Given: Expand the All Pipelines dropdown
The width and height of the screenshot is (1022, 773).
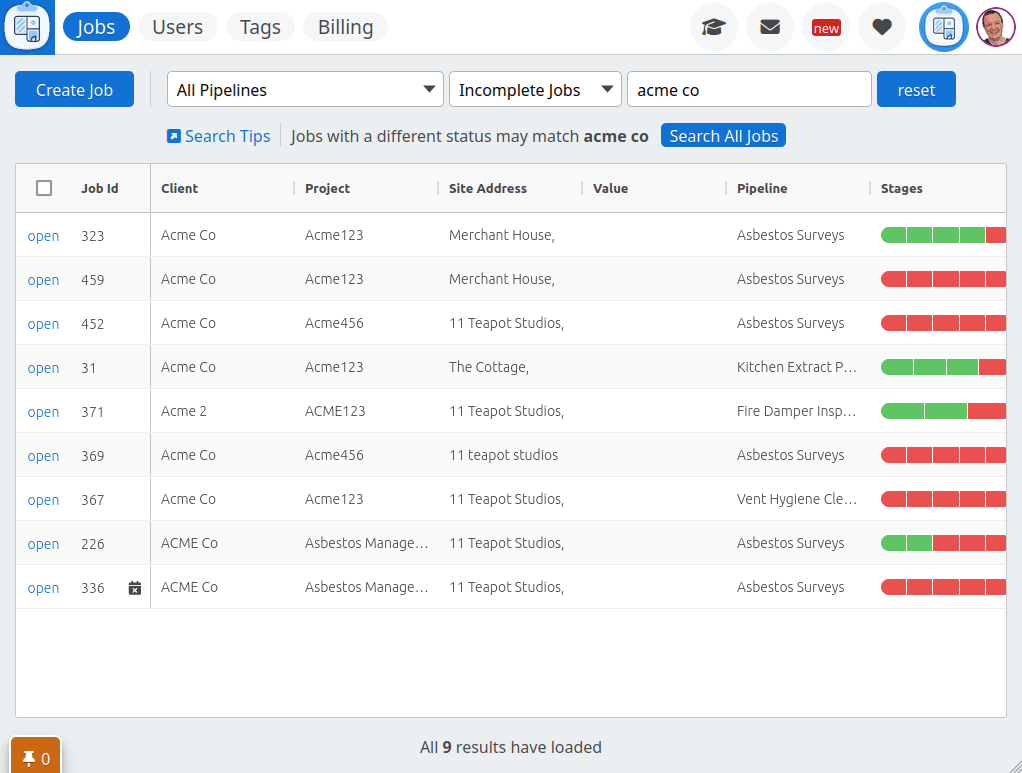Looking at the screenshot, I should (x=305, y=90).
